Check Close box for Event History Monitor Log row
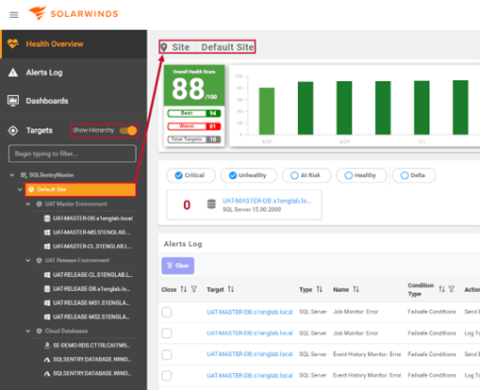 [x=167, y=376]
